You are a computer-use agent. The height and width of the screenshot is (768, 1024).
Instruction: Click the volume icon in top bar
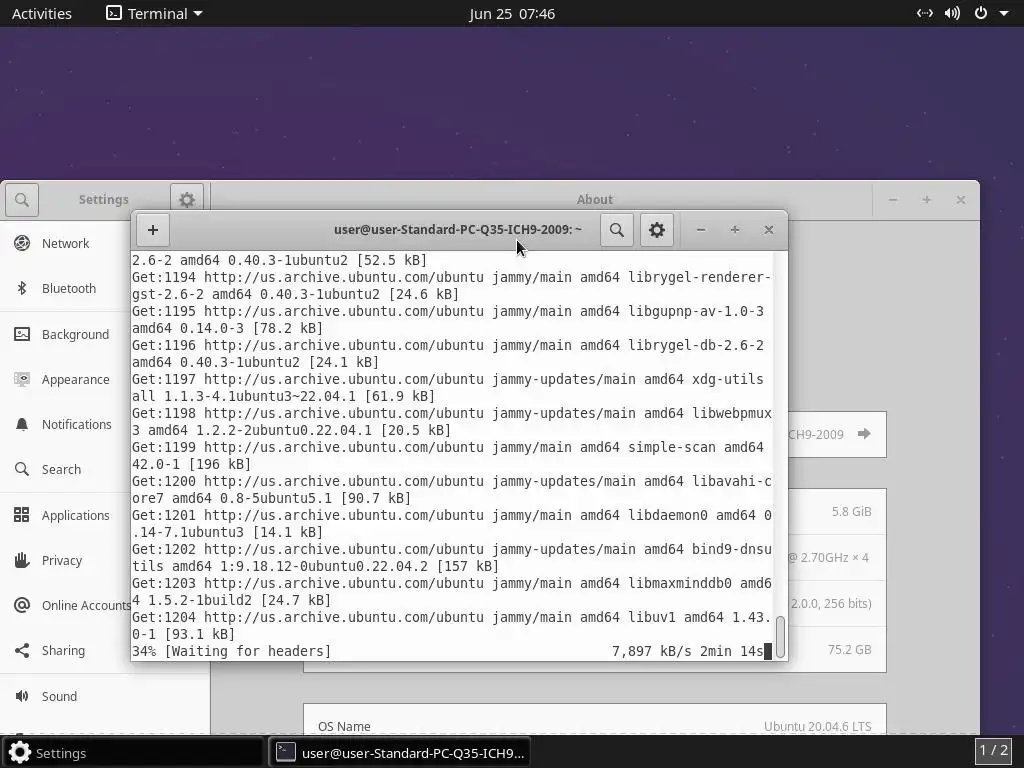point(952,13)
